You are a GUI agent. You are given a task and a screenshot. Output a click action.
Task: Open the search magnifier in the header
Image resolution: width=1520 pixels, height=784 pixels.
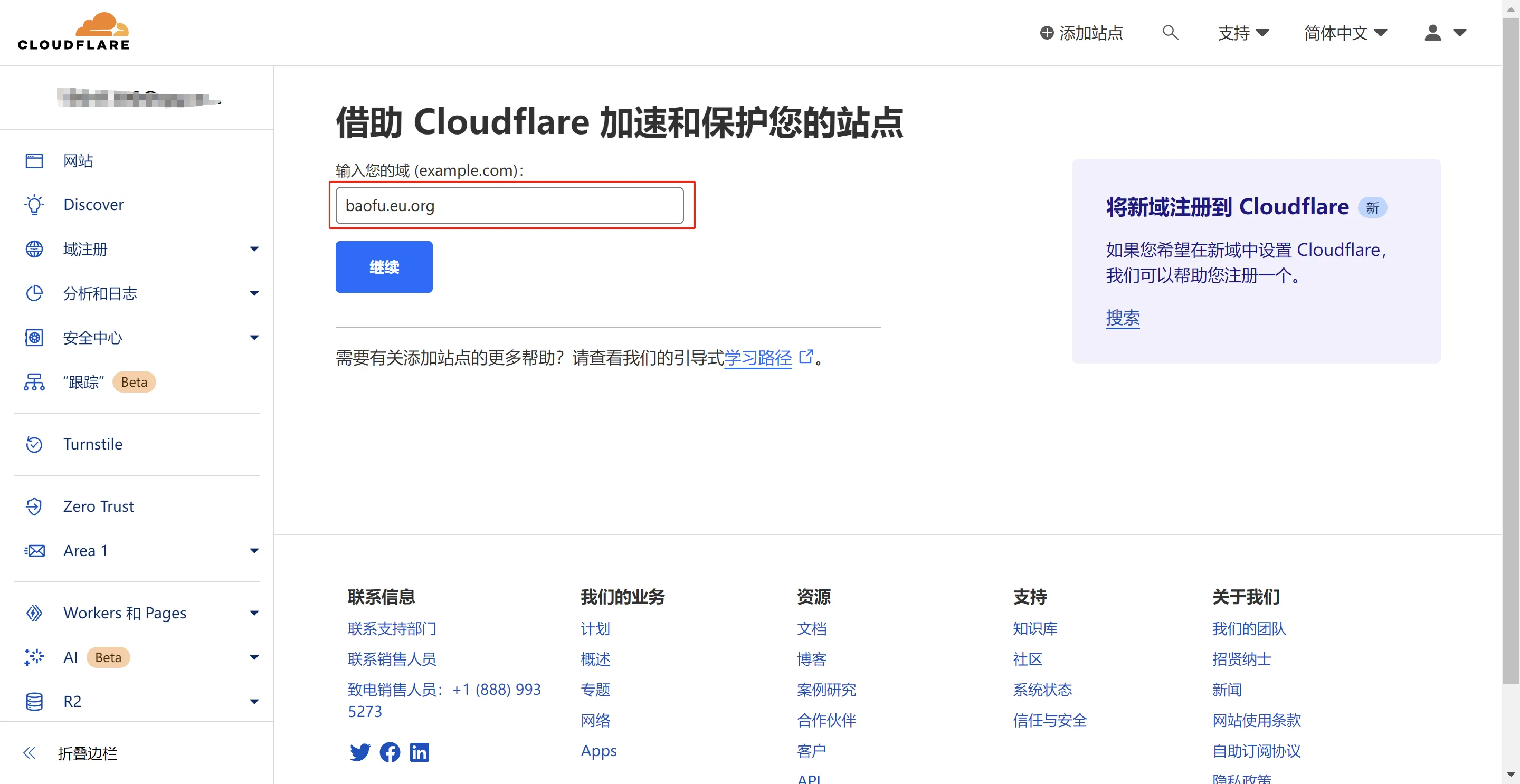coord(1171,33)
